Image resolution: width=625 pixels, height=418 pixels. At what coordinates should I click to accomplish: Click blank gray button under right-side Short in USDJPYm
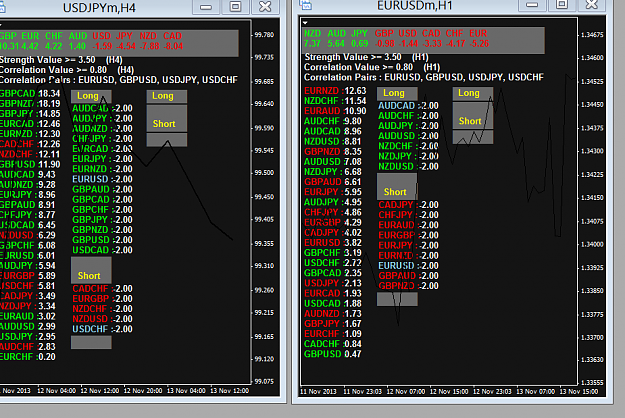pos(167,139)
